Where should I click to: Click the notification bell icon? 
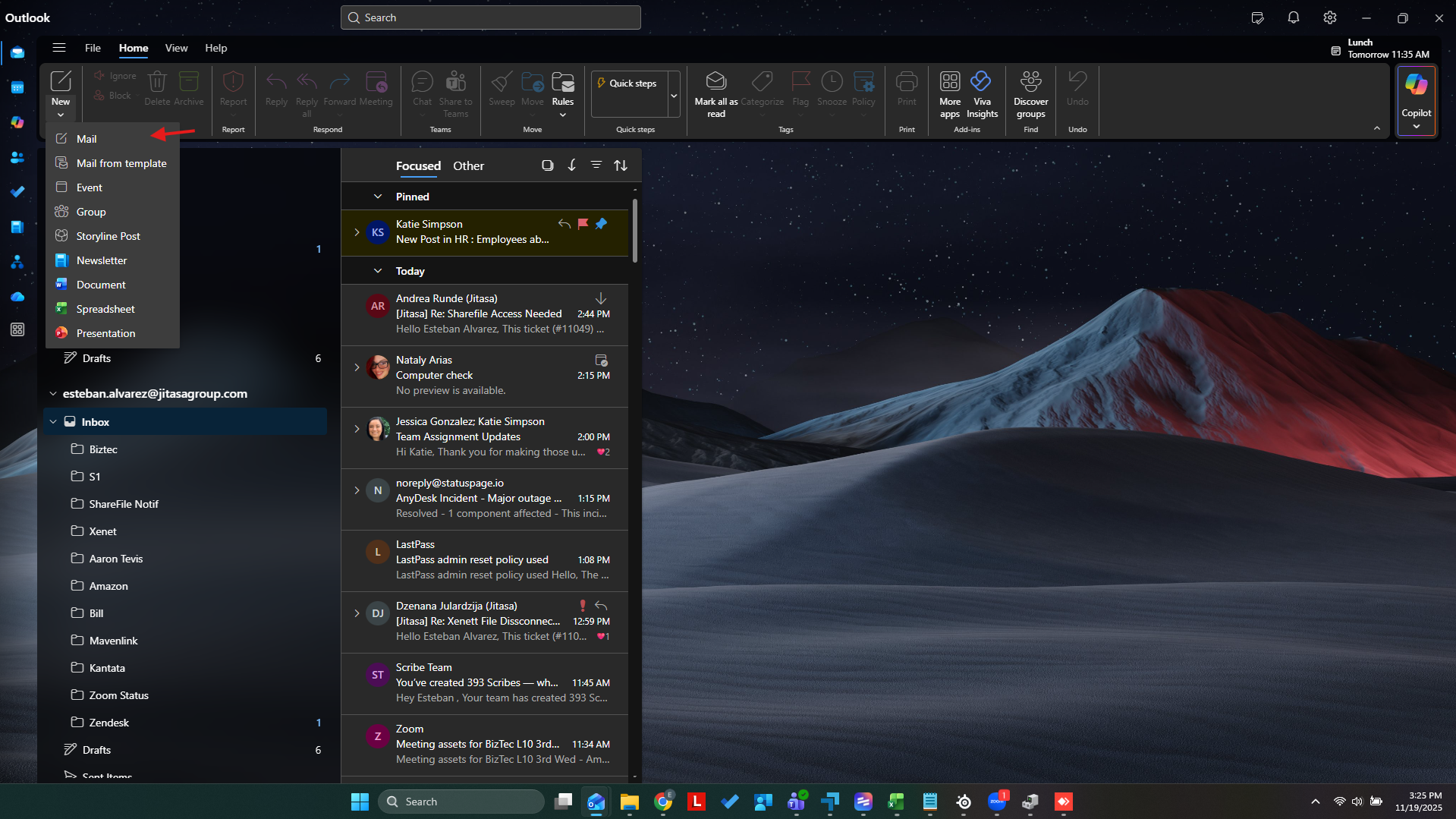click(1293, 17)
